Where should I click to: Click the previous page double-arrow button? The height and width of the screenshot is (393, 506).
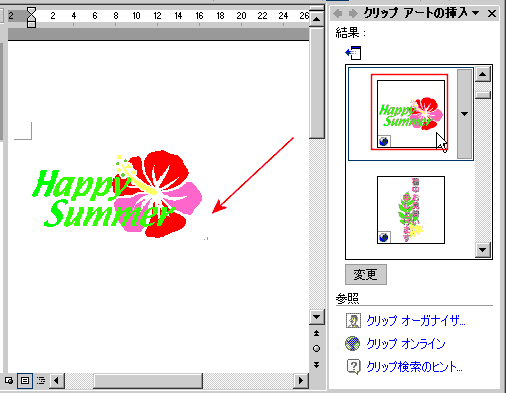[316, 333]
